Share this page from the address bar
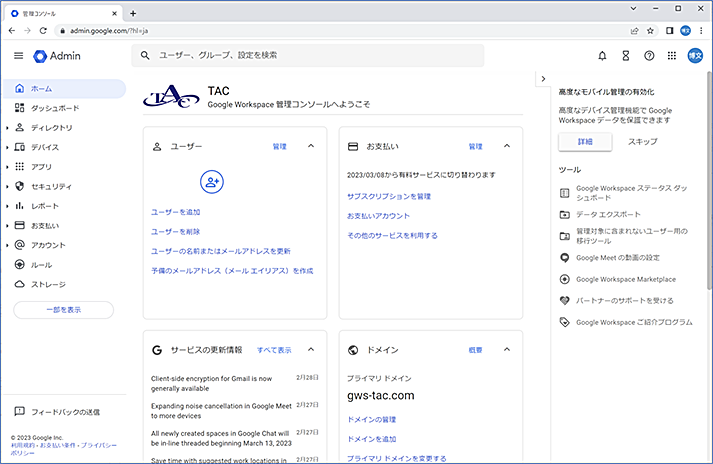This screenshot has width=713, height=464. [x=634, y=31]
